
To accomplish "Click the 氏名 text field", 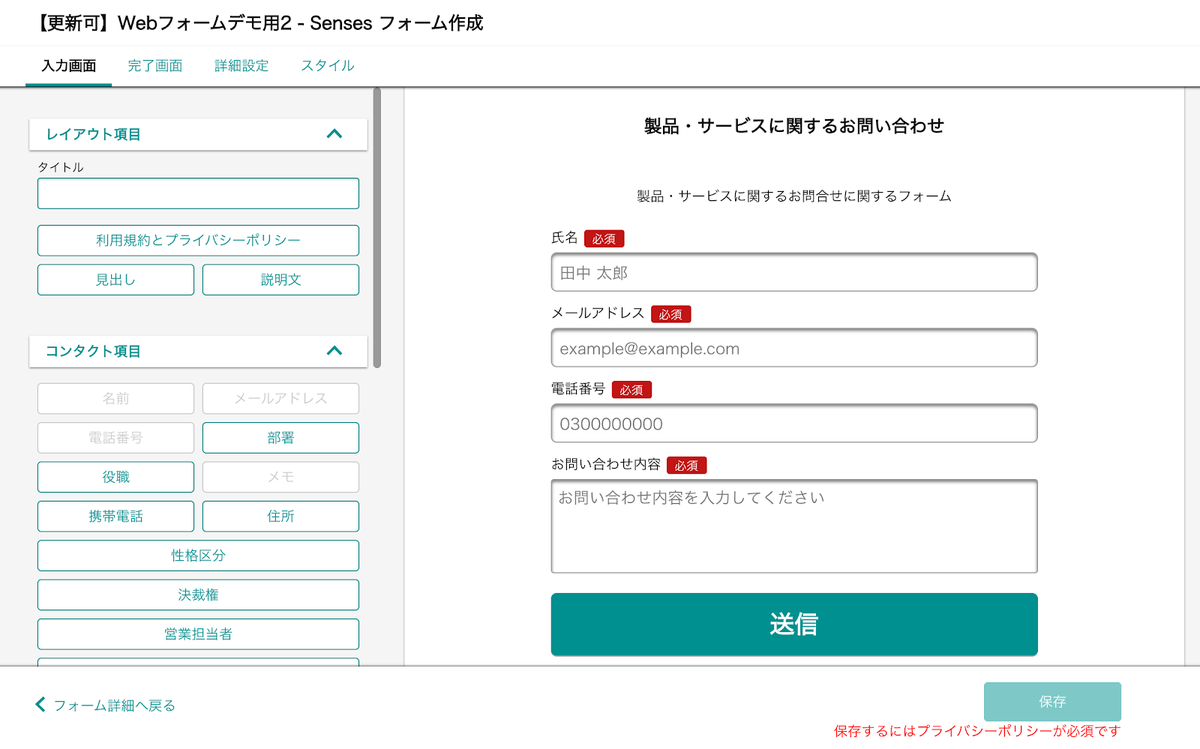I will click(794, 272).
